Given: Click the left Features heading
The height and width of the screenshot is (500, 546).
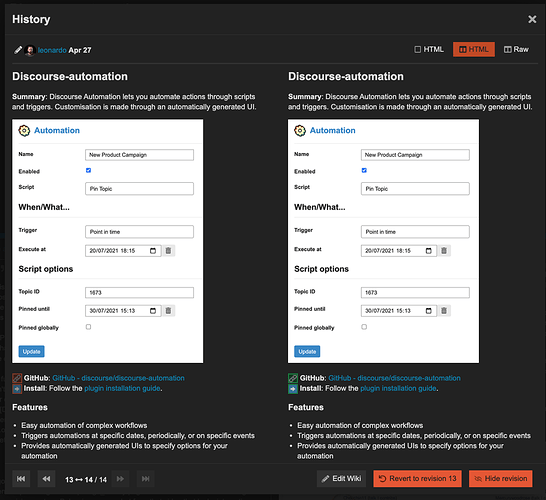Looking at the screenshot, I should pos(30,407).
